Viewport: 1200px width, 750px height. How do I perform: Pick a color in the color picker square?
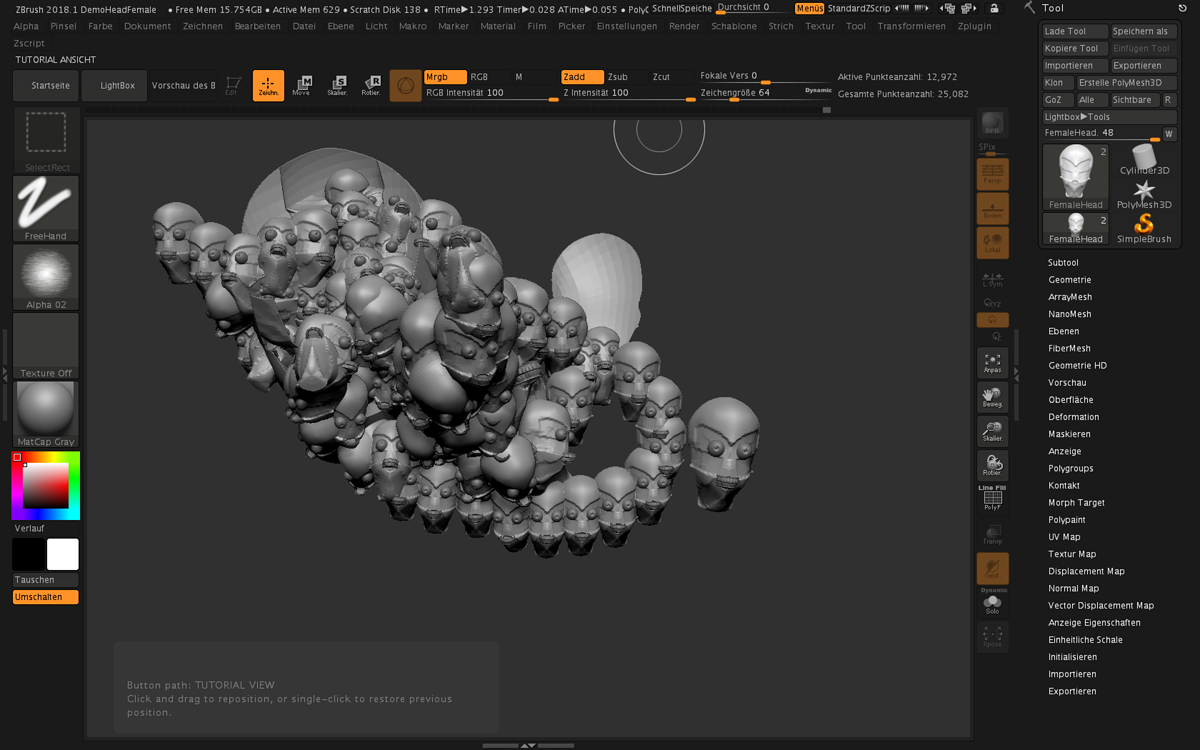(x=46, y=486)
